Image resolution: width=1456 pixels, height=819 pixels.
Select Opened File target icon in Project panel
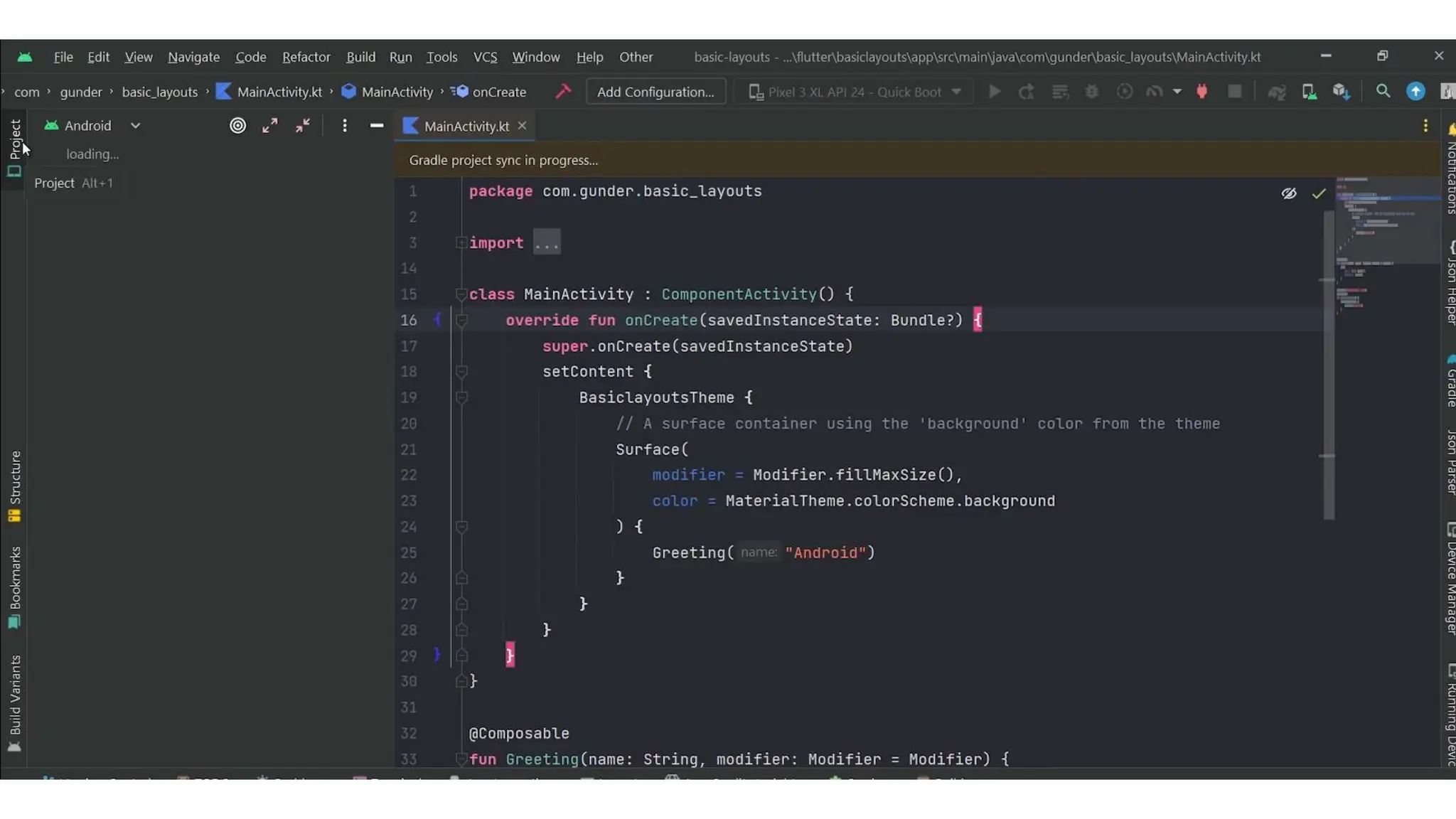pyautogui.click(x=237, y=126)
